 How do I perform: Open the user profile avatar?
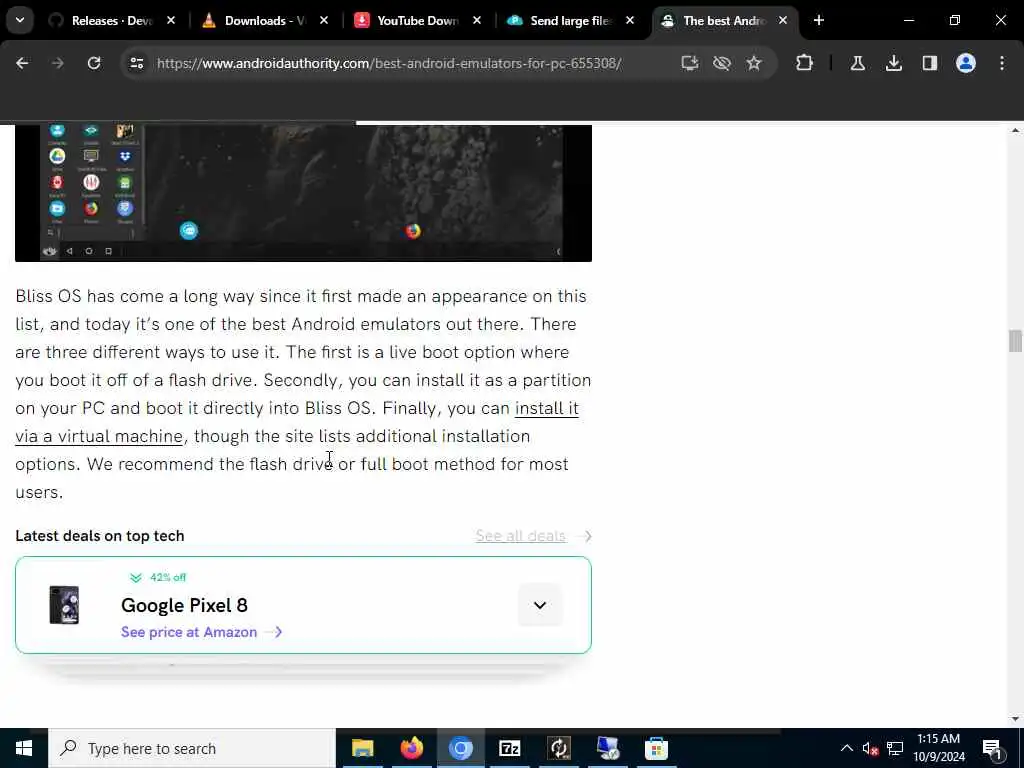966,63
